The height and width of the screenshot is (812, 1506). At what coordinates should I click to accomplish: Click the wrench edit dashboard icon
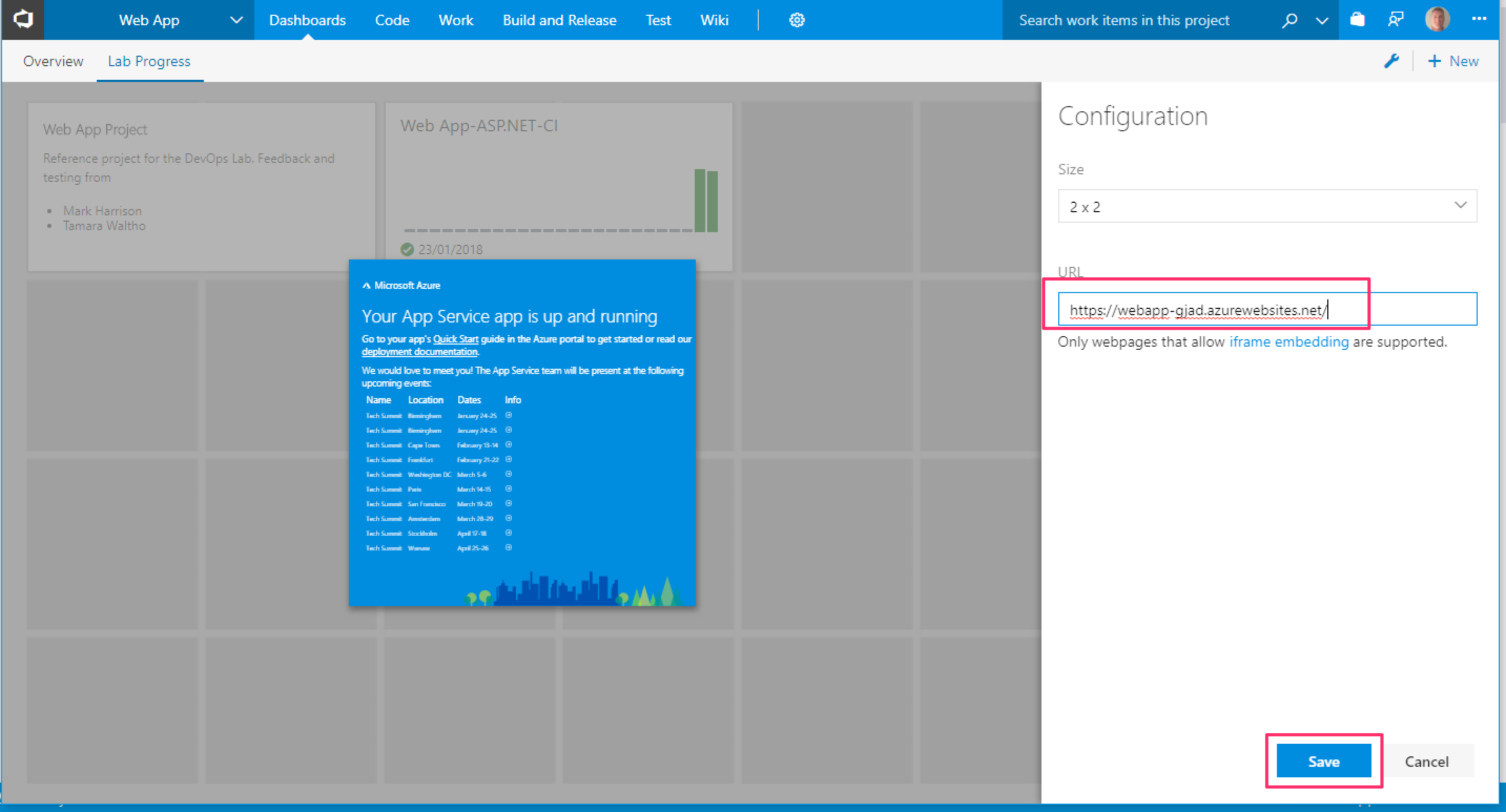point(1391,61)
